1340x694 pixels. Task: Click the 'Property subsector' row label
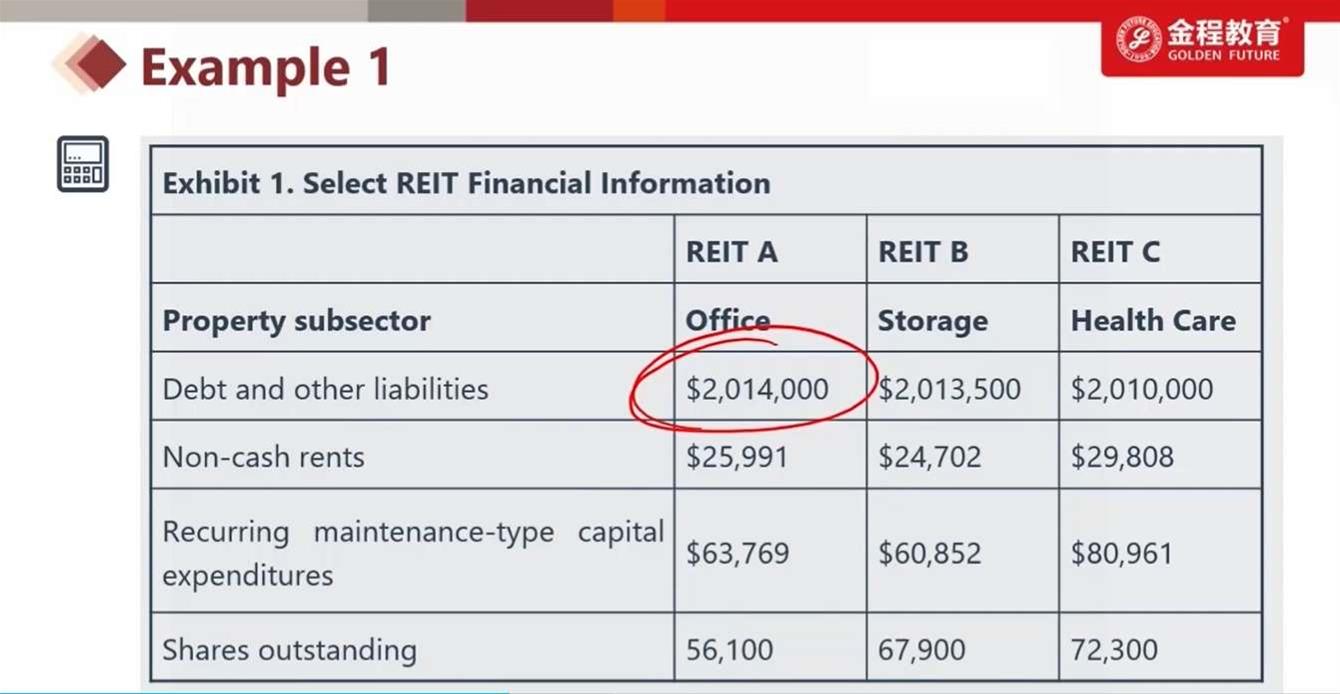(x=296, y=321)
